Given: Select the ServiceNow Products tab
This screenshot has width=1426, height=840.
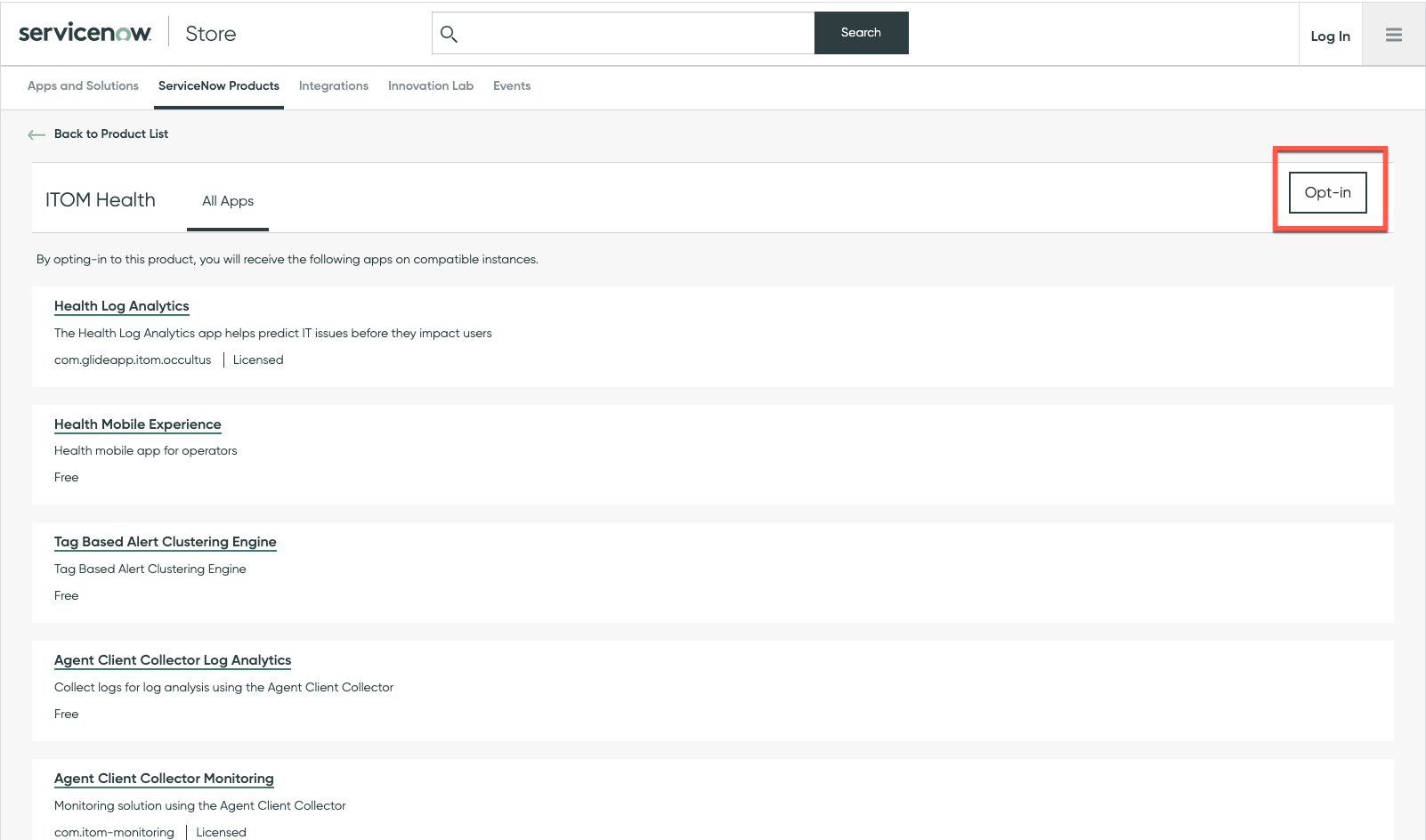Looking at the screenshot, I should click(219, 86).
